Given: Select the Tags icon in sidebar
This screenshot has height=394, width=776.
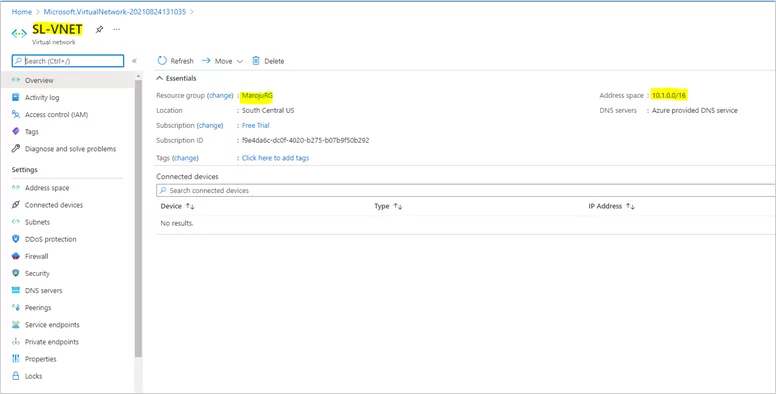Looking at the screenshot, I should (16, 132).
